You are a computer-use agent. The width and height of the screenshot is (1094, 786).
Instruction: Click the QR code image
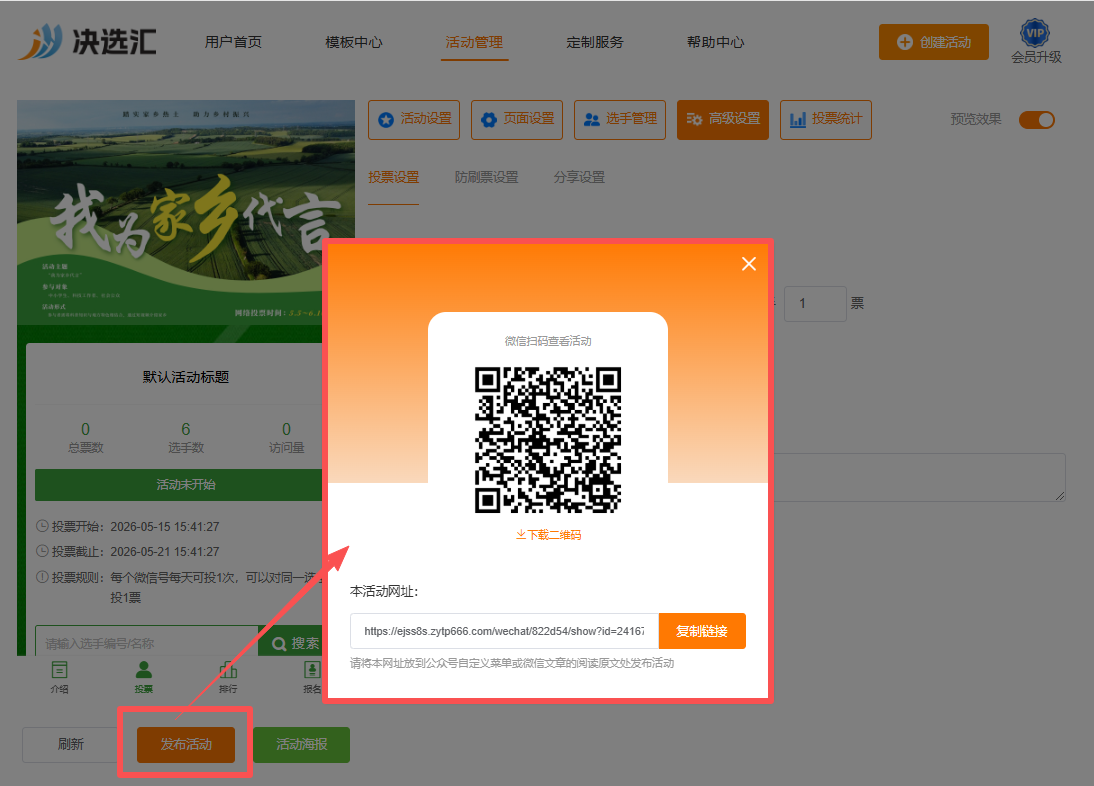pyautogui.click(x=548, y=440)
